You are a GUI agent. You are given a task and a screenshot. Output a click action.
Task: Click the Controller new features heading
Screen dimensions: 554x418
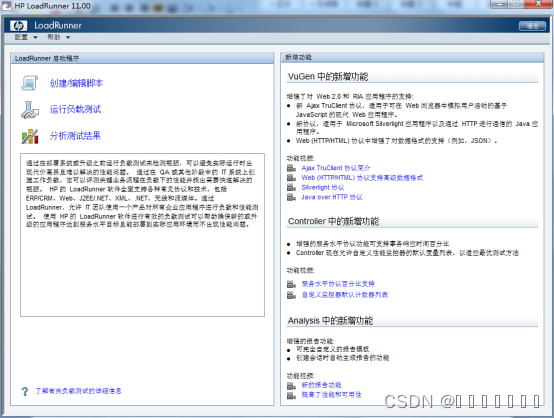coord(333,221)
